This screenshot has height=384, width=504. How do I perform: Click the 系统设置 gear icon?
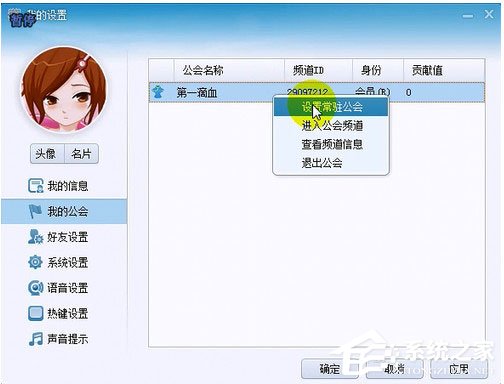pos(35,262)
